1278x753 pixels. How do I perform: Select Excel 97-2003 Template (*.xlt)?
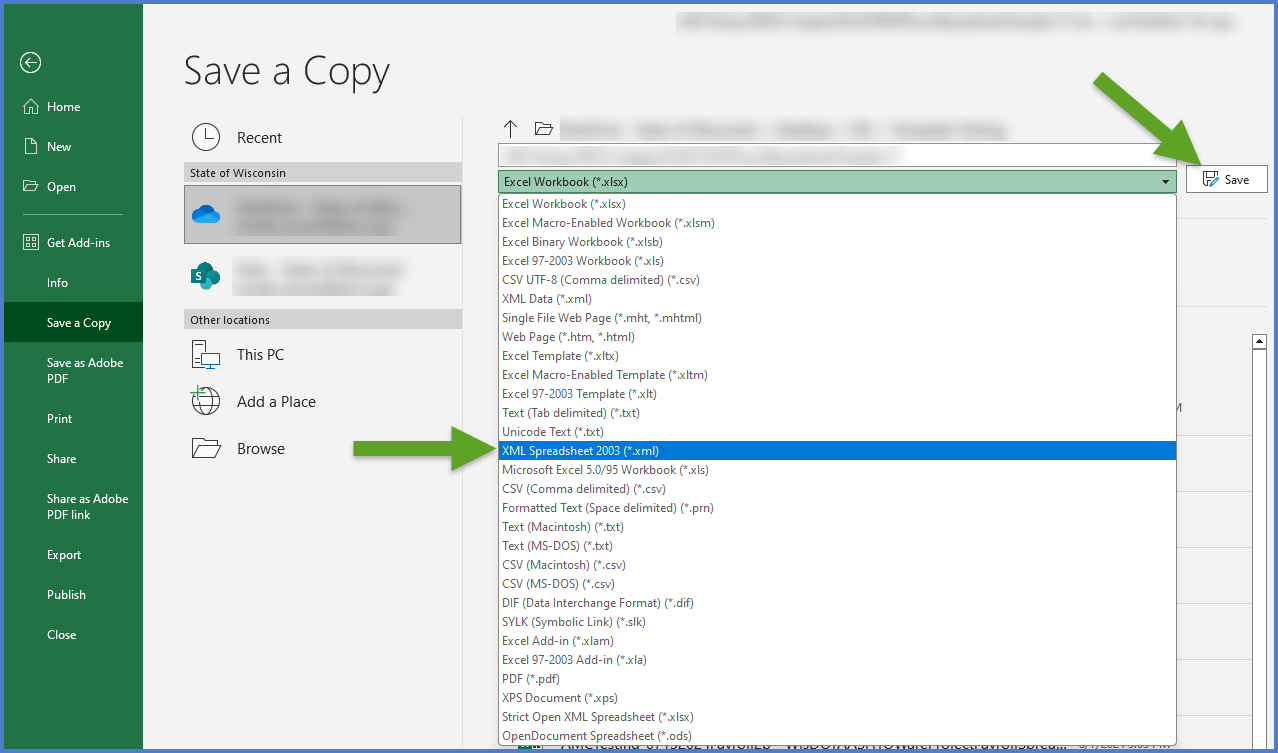click(x=837, y=394)
